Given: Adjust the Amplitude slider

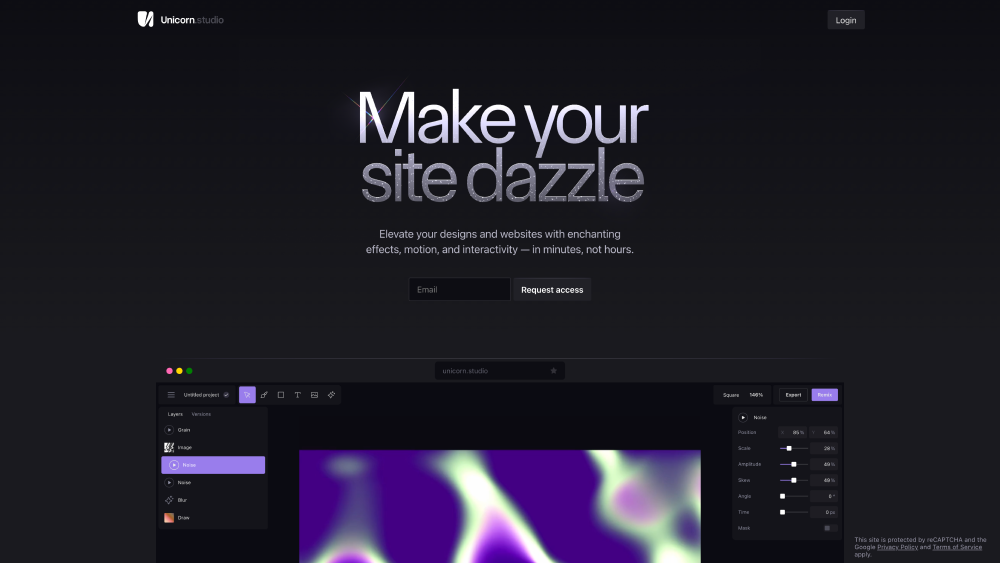Looking at the screenshot, I should coord(793,464).
